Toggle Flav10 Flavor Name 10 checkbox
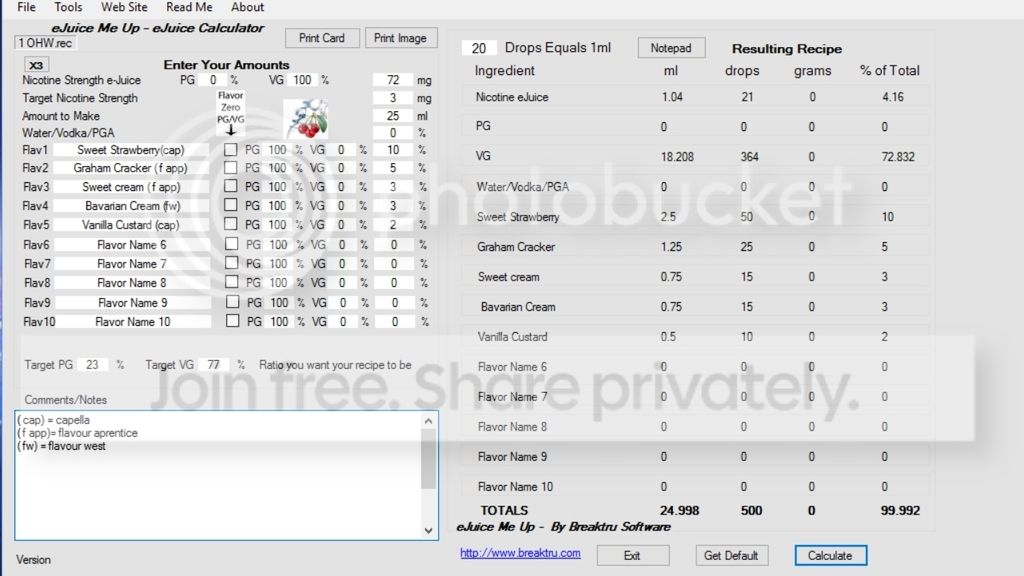This screenshot has height=576, width=1024. (232, 321)
